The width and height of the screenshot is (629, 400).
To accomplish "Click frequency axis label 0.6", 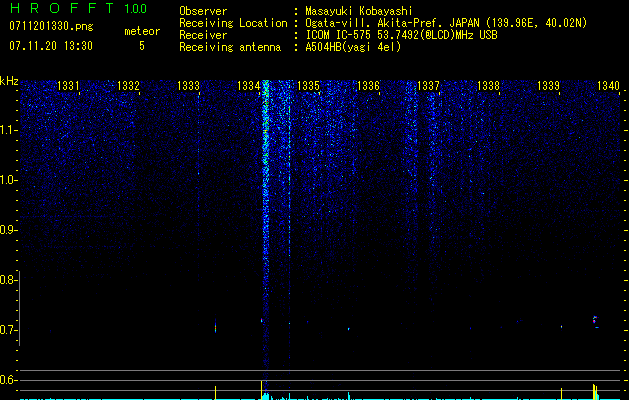I will (x=8, y=380).
